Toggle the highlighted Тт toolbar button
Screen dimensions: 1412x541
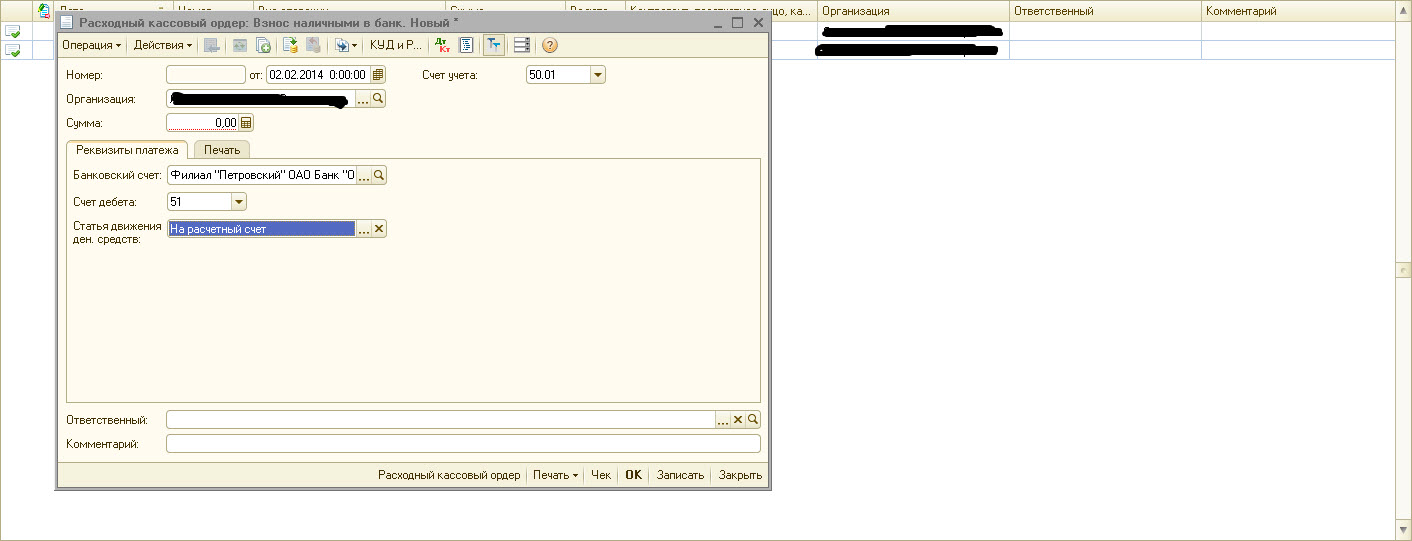click(494, 45)
